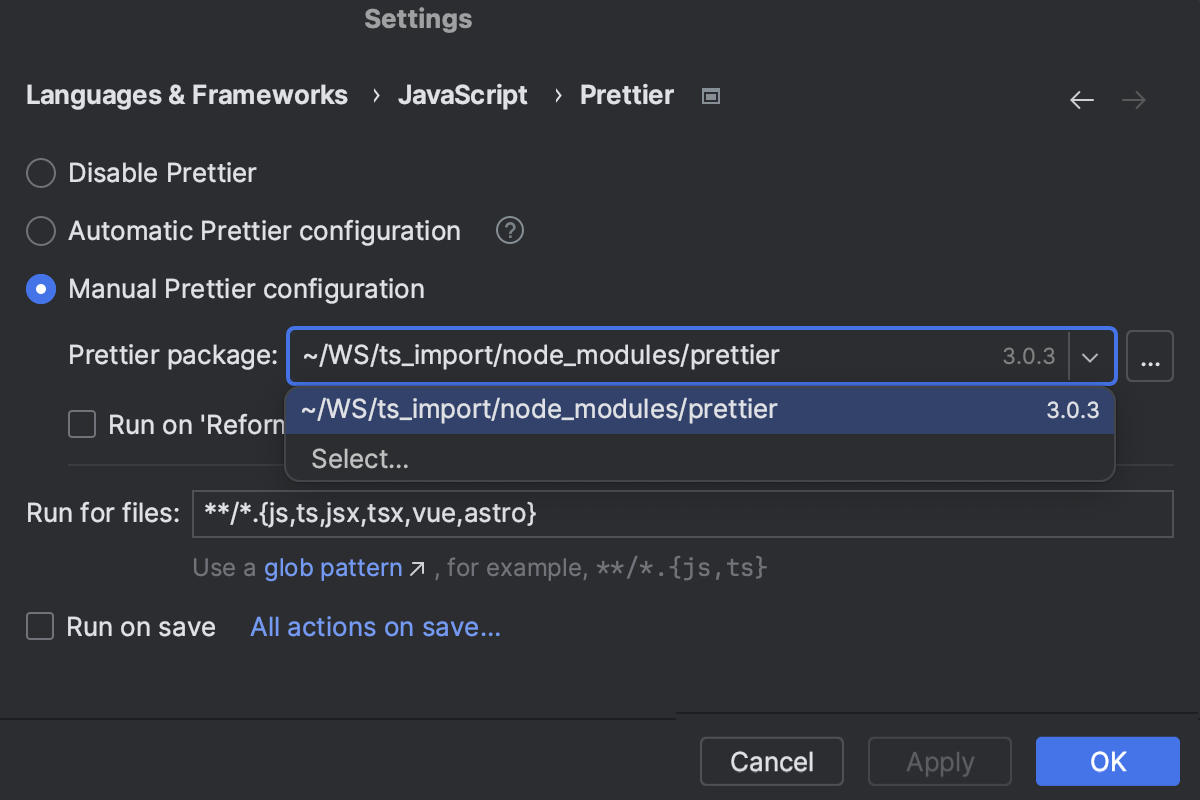Check the Run on 'Reformat' option
This screenshot has height=800, width=1200.
81,424
